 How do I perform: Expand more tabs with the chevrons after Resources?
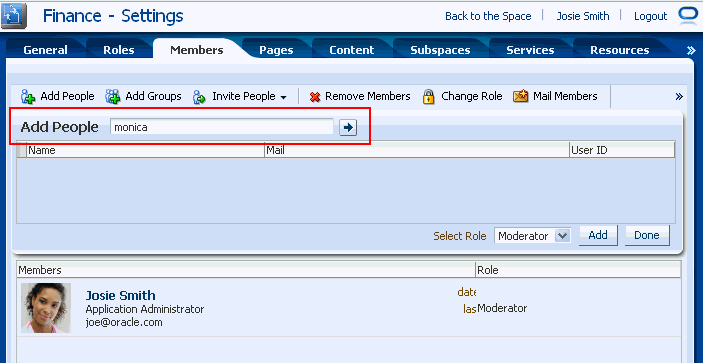point(691,51)
